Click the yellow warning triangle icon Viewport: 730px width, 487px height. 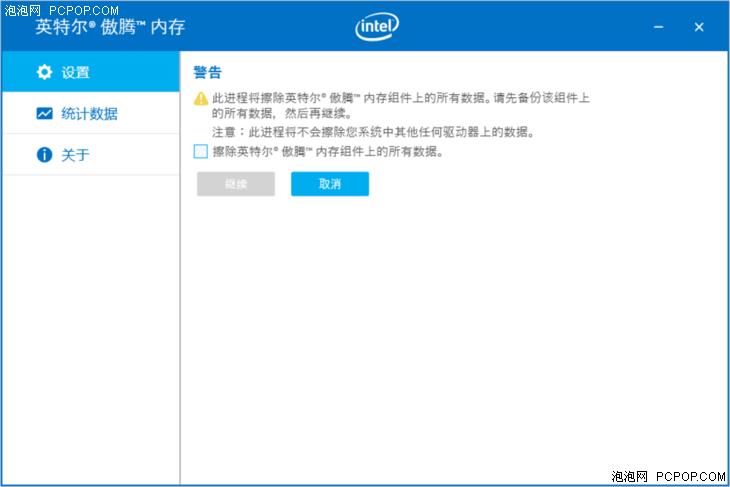click(x=201, y=99)
